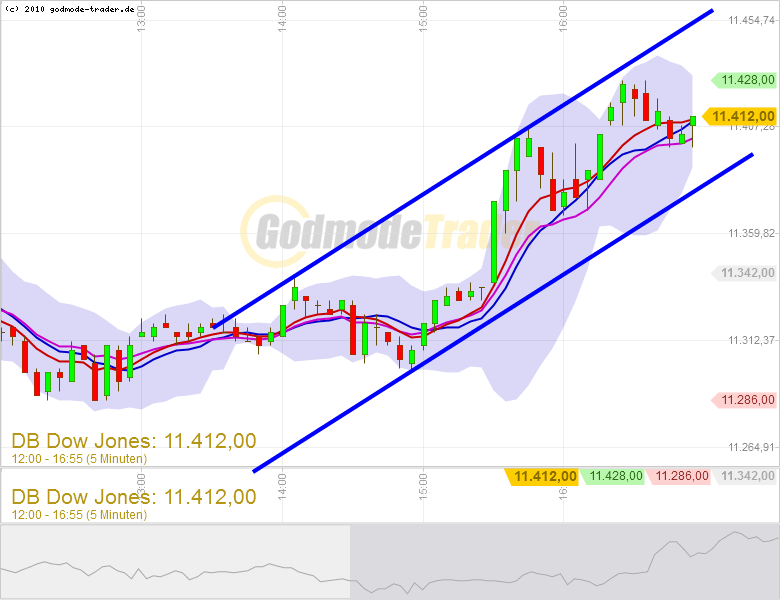Click the green 11.428,00 tag in lower legend row
780x600 pixels.
(612, 477)
